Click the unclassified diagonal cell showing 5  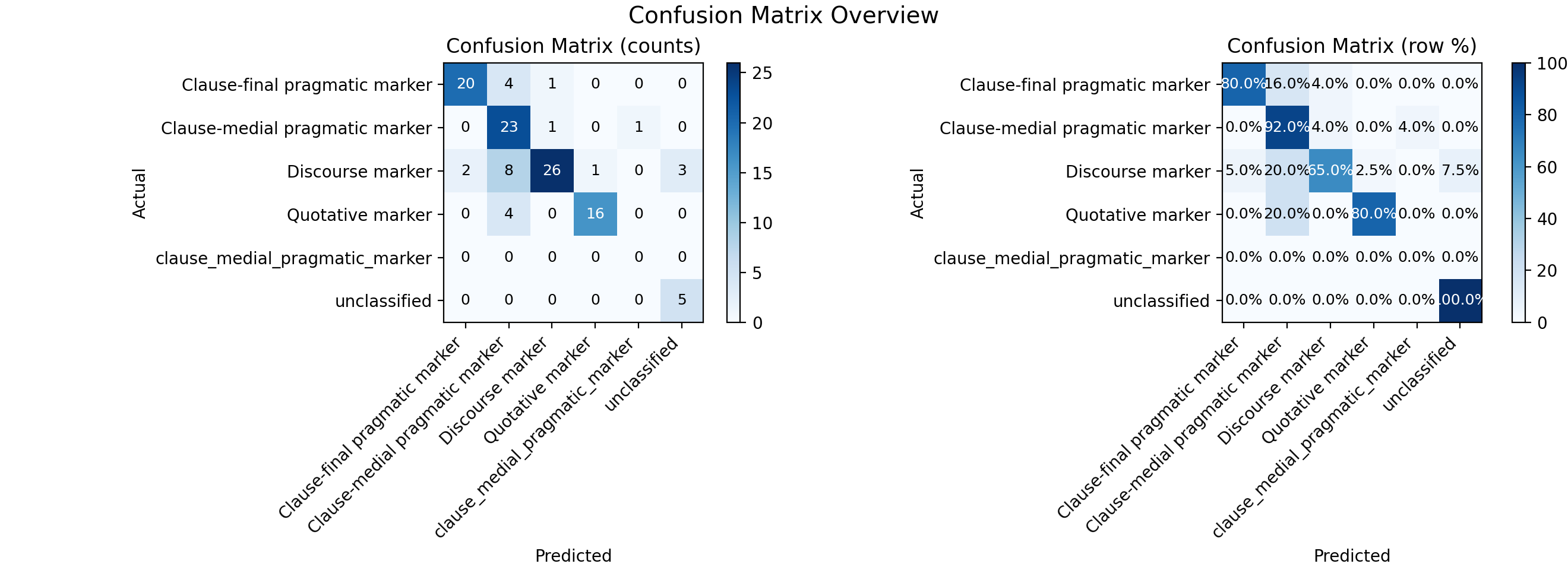click(682, 300)
